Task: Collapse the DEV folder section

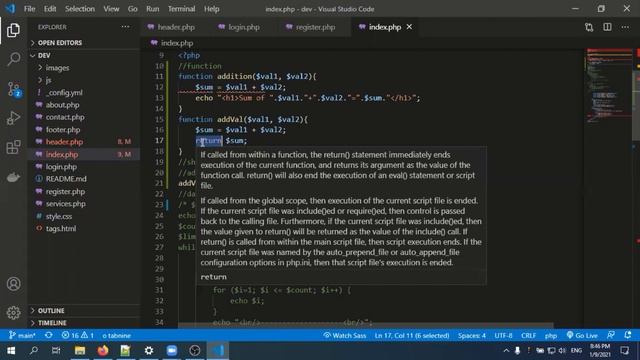Action: 84,56
